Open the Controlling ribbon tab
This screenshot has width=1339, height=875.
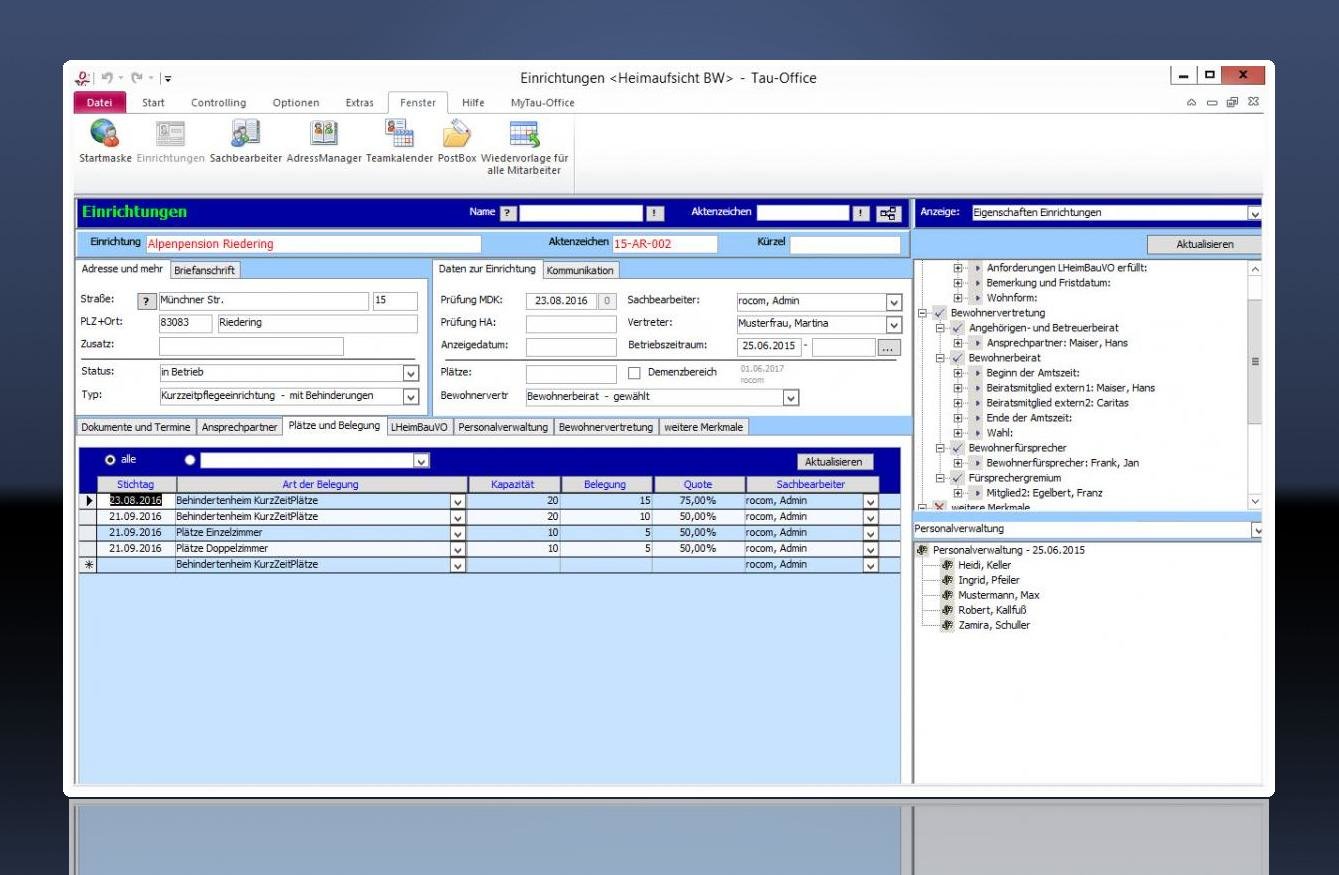[x=218, y=103]
